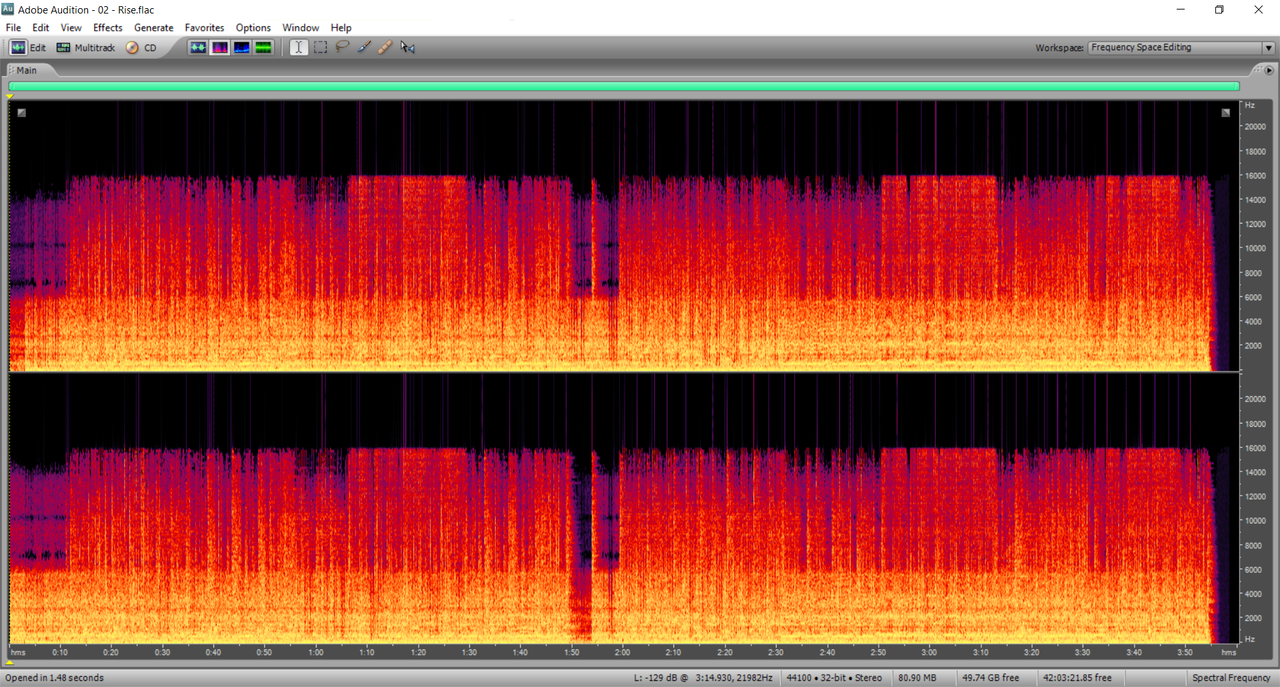Select the Effects Paintbrush tool
This screenshot has height=687, width=1280.
pos(364,47)
